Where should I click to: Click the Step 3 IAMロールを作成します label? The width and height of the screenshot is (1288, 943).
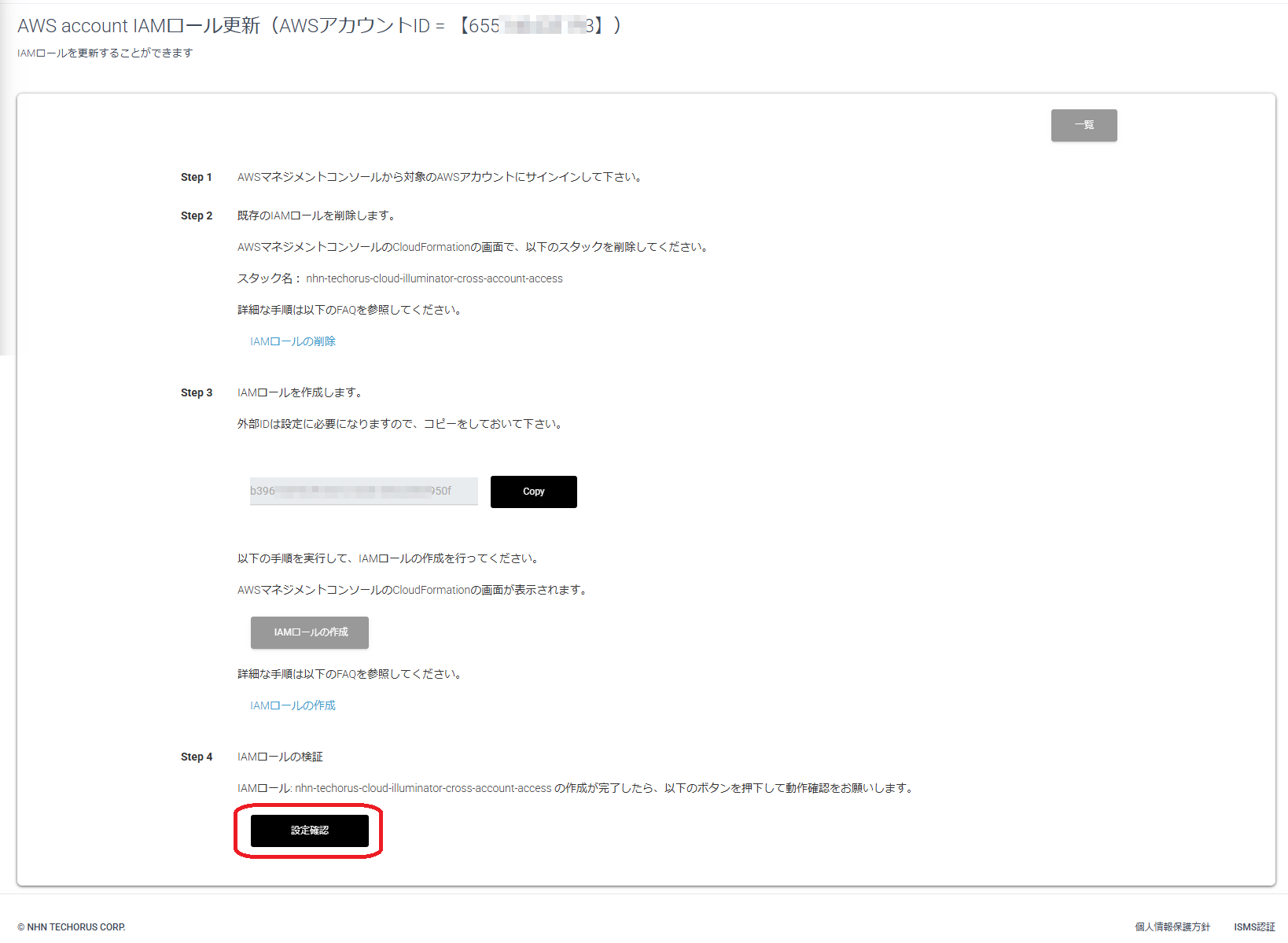point(300,392)
